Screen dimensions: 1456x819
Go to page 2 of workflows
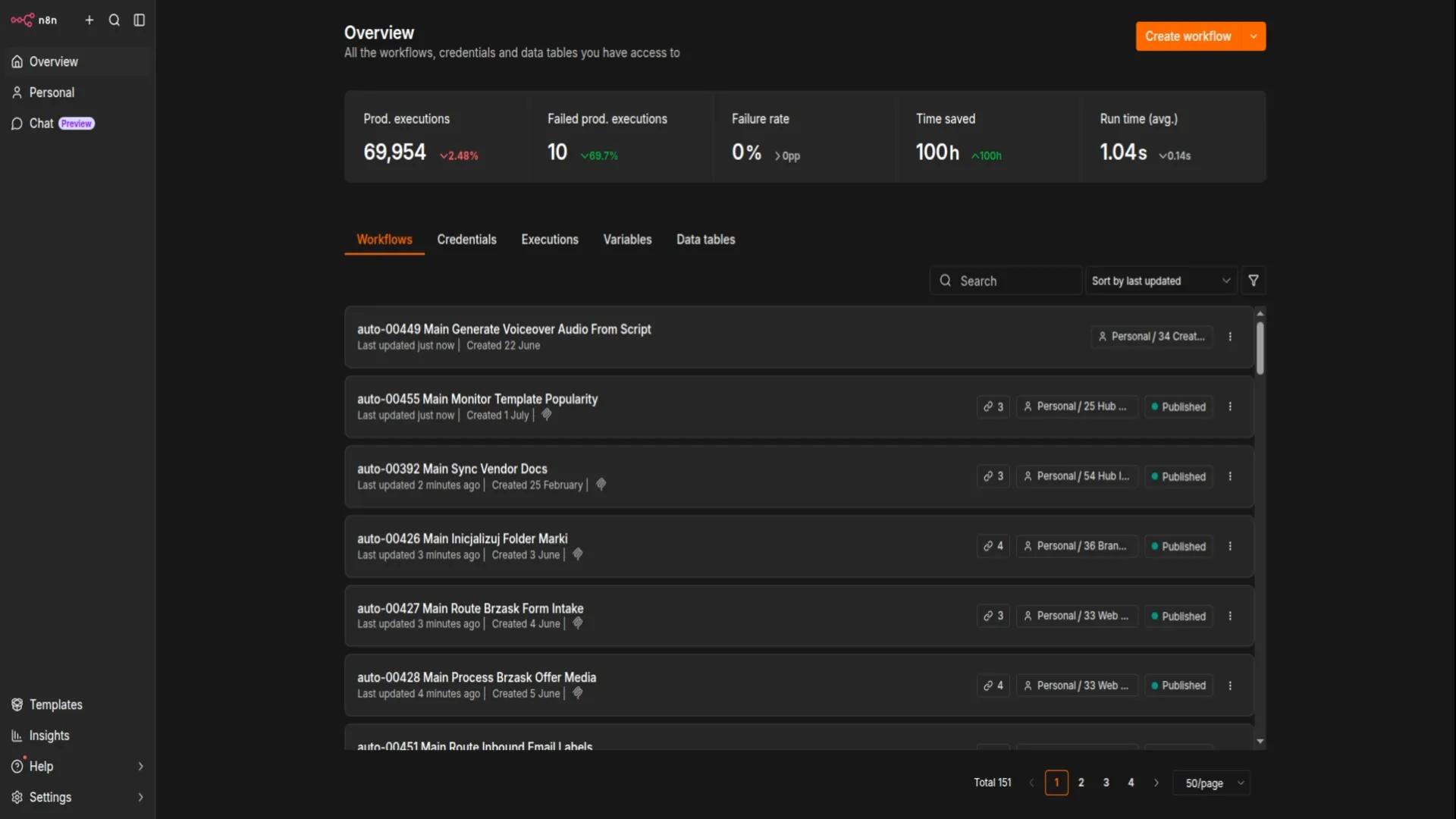(x=1081, y=783)
